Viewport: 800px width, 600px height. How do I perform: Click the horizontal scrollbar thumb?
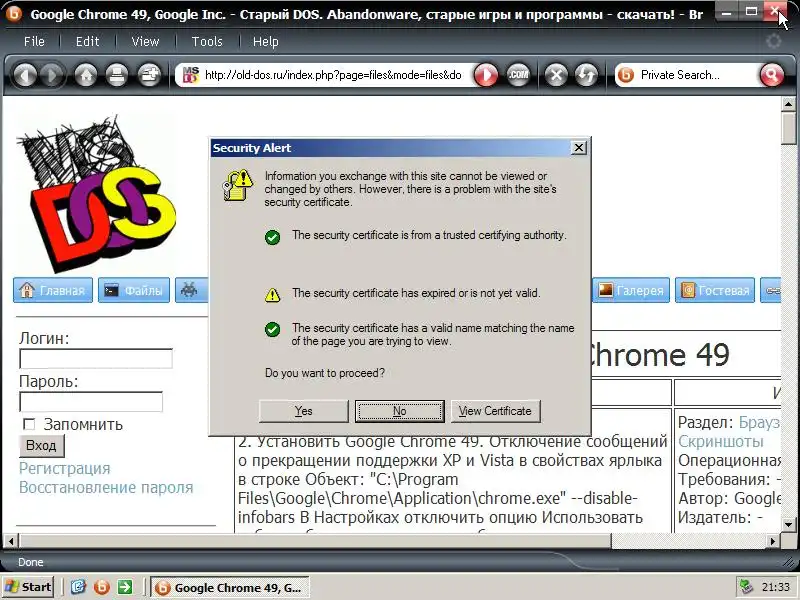tap(314, 540)
